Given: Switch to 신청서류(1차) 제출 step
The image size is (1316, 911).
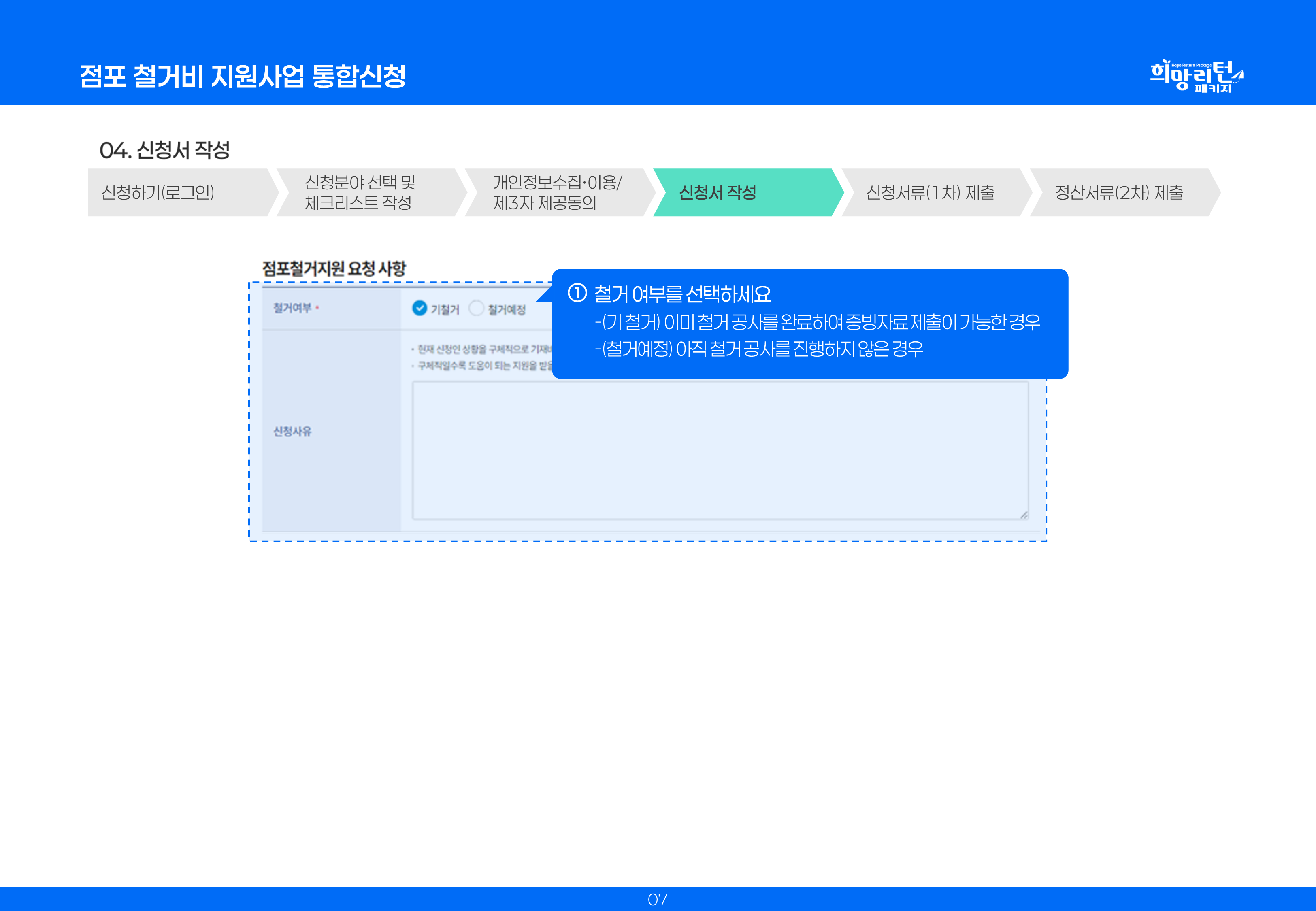Looking at the screenshot, I should (930, 192).
